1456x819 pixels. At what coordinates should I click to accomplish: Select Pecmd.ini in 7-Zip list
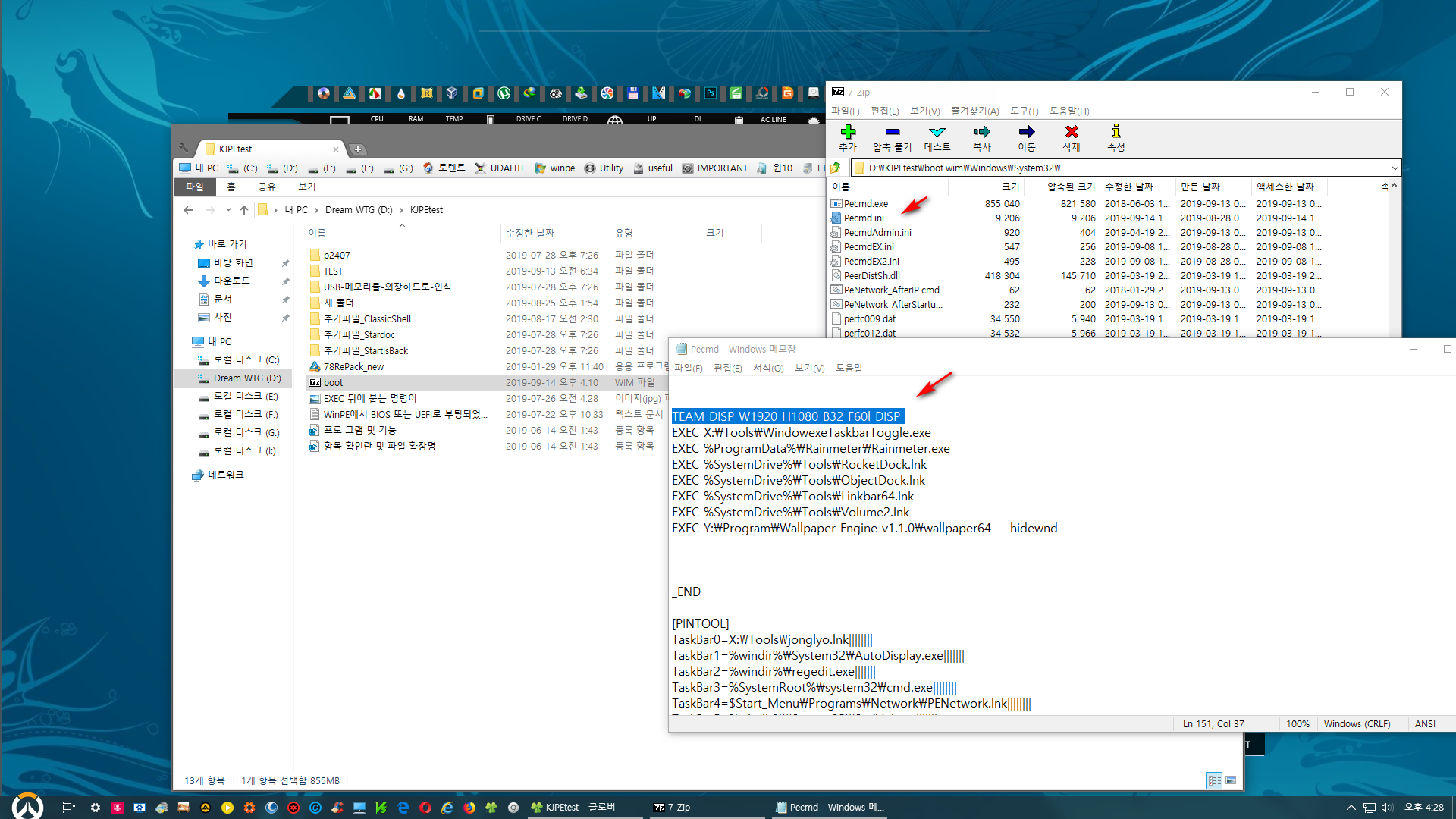864,218
